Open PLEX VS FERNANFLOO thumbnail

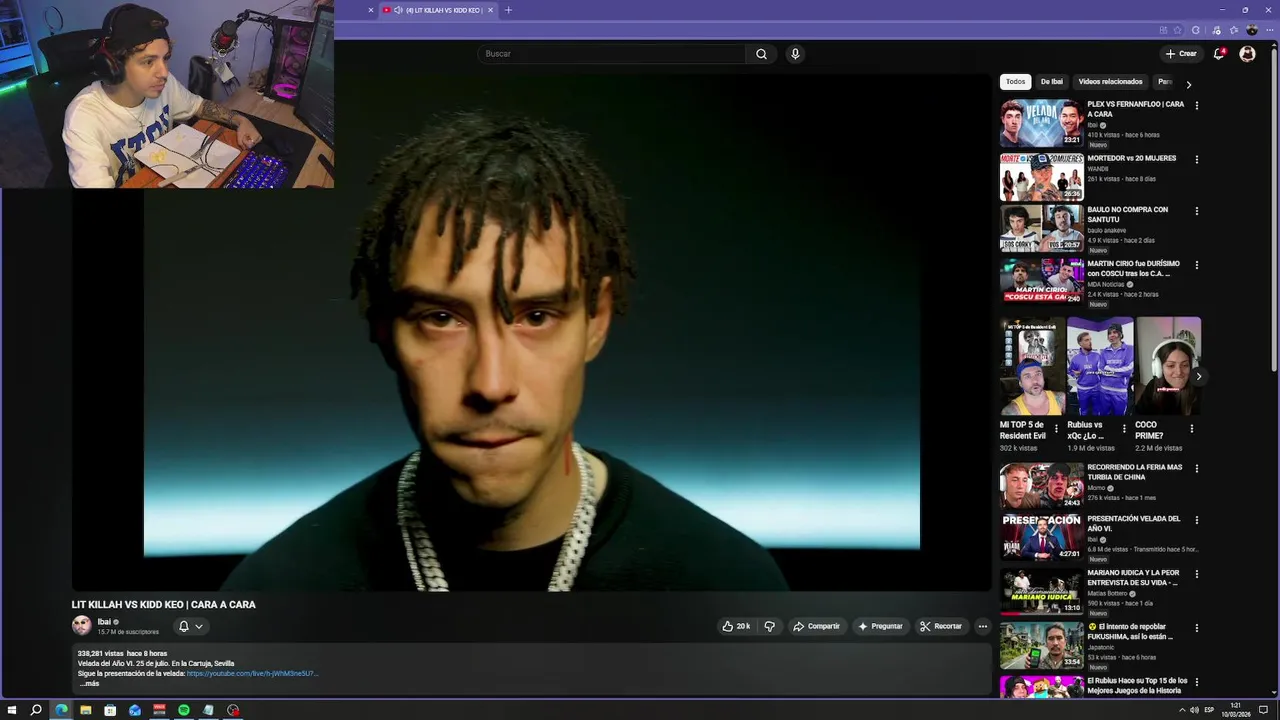(x=1041, y=123)
